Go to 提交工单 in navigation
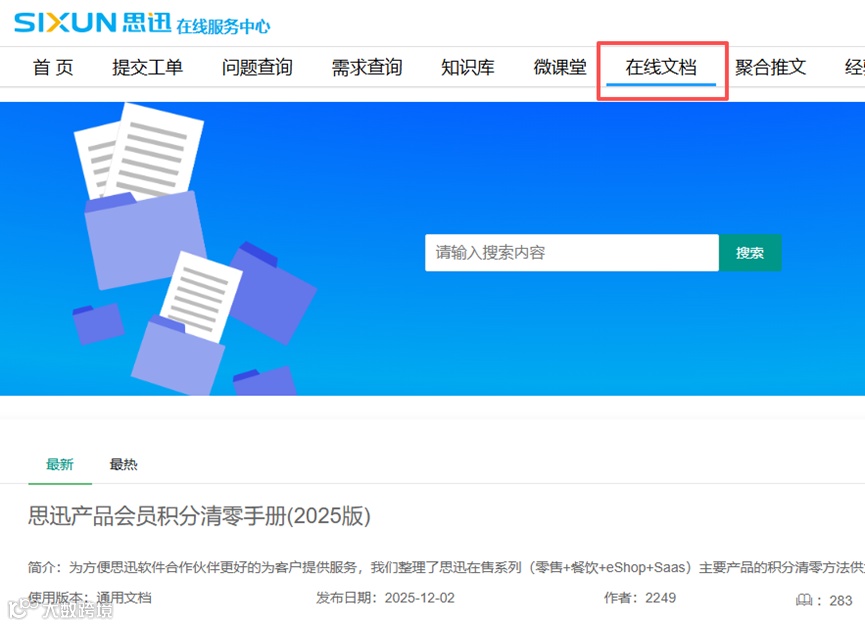Viewport: 865px width, 626px height. click(147, 67)
